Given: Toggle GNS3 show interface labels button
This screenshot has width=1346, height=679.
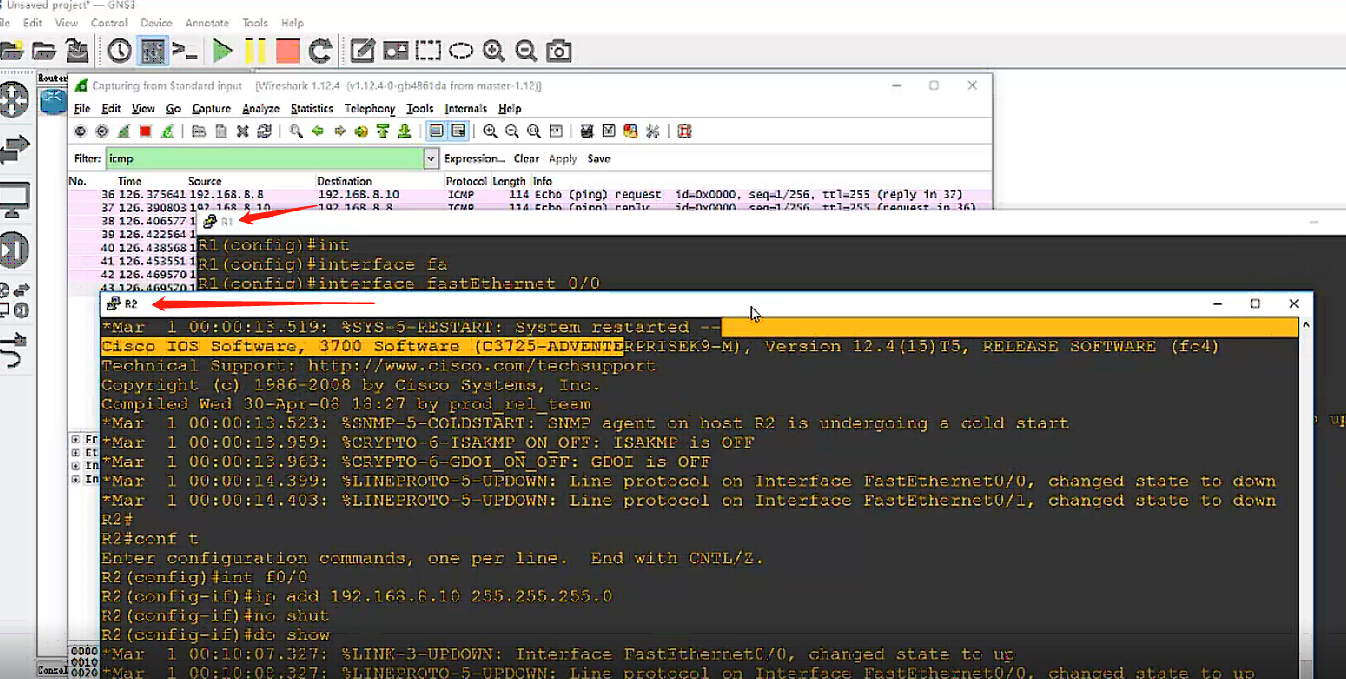Looking at the screenshot, I should click(152, 50).
